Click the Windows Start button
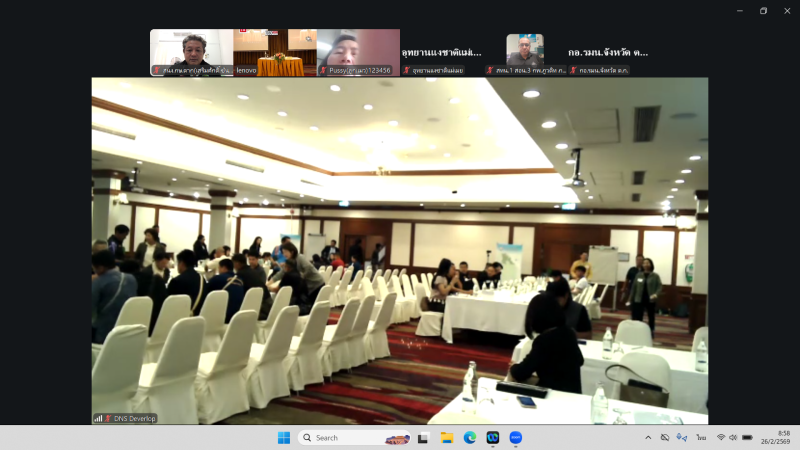Image resolution: width=800 pixels, height=450 pixels. tap(284, 438)
